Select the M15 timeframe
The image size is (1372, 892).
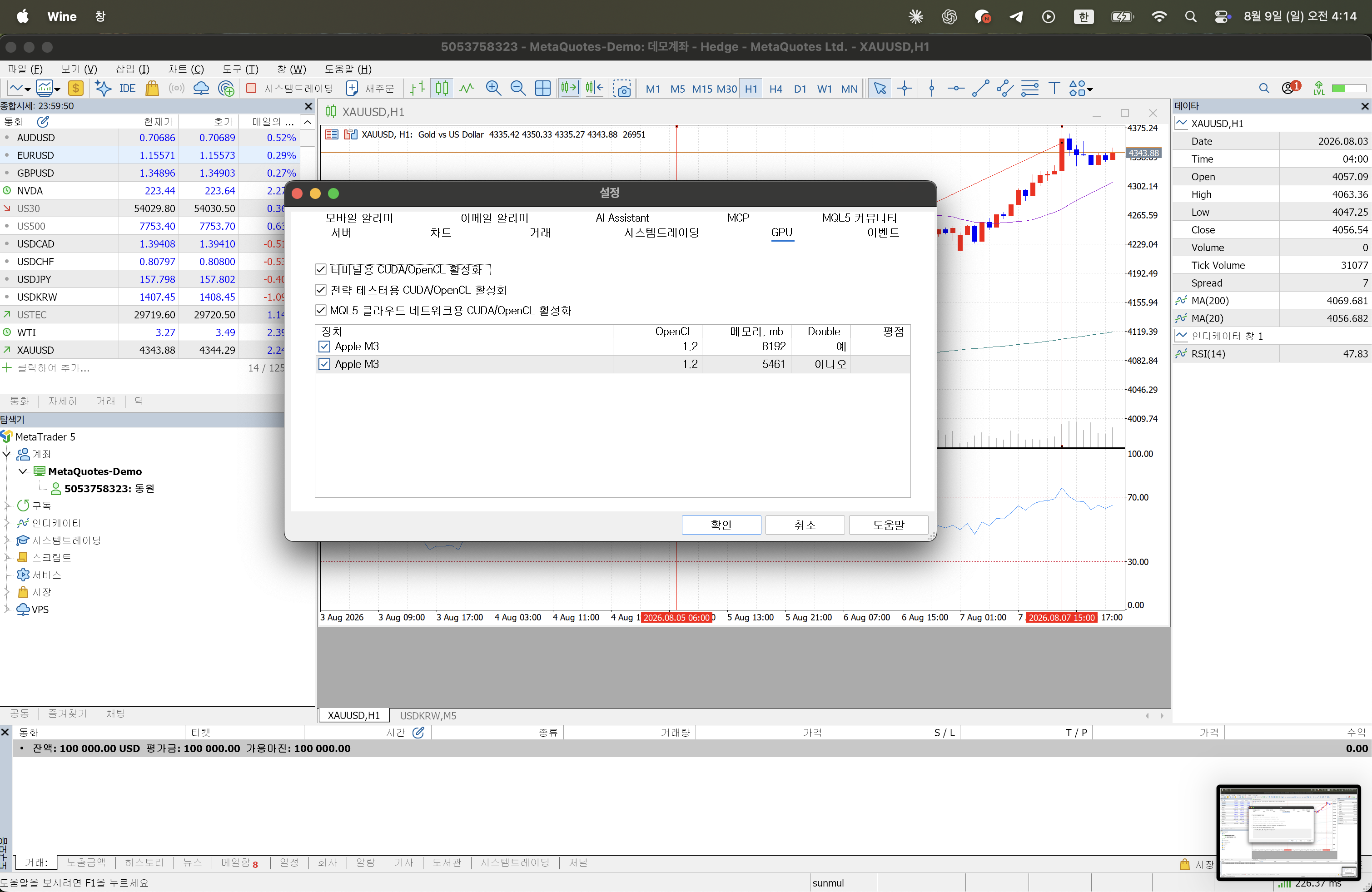701,89
